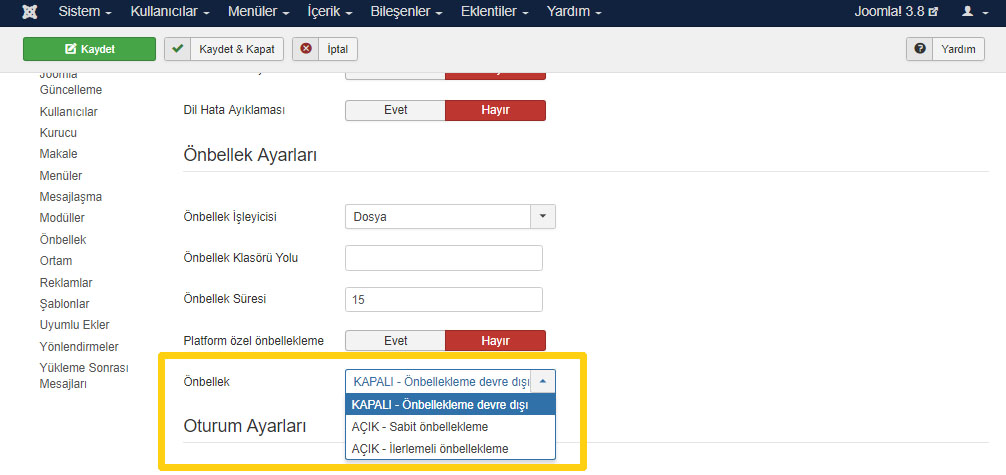Click the Joomla! 3.8 site link
This screenshot has width=1006, height=475.
[896, 12]
